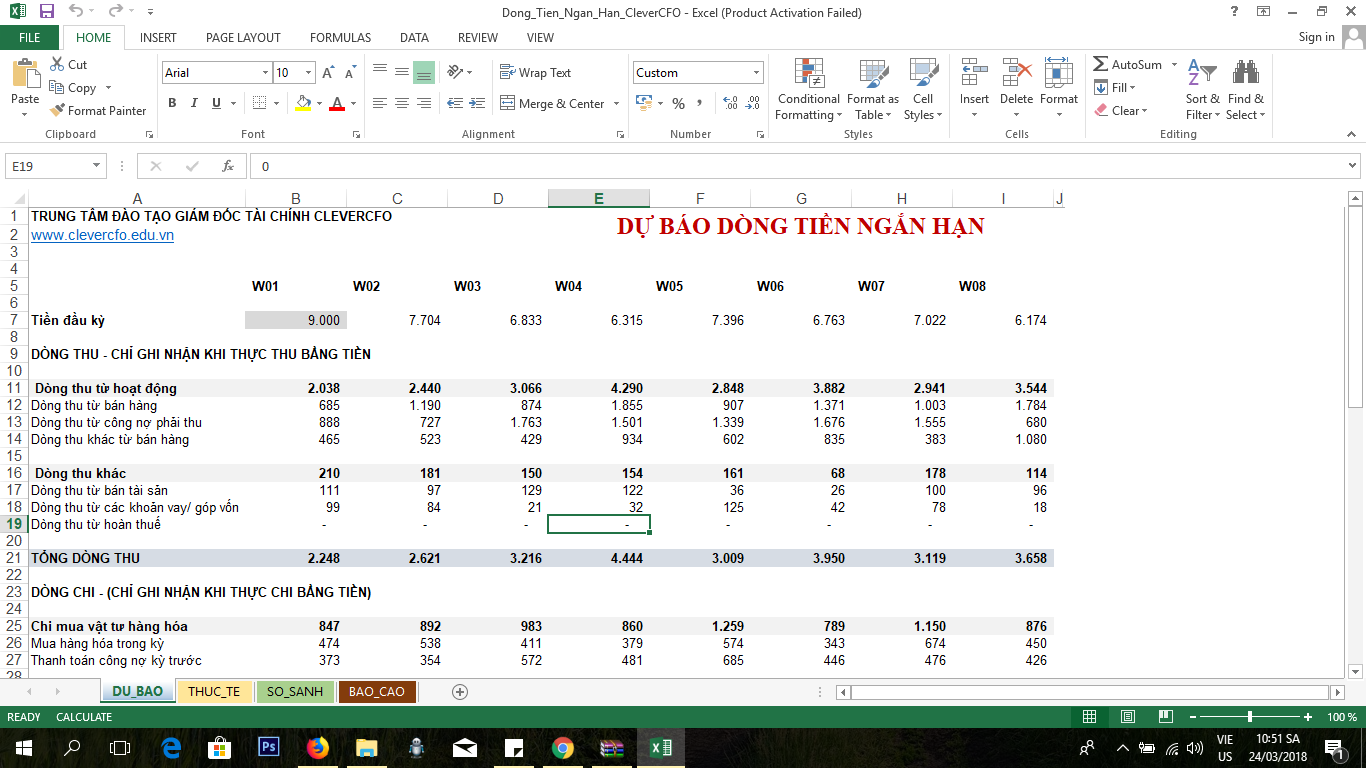Image resolution: width=1366 pixels, height=768 pixels.
Task: Open Conditional Formatting in Styles group
Action: pos(808,89)
